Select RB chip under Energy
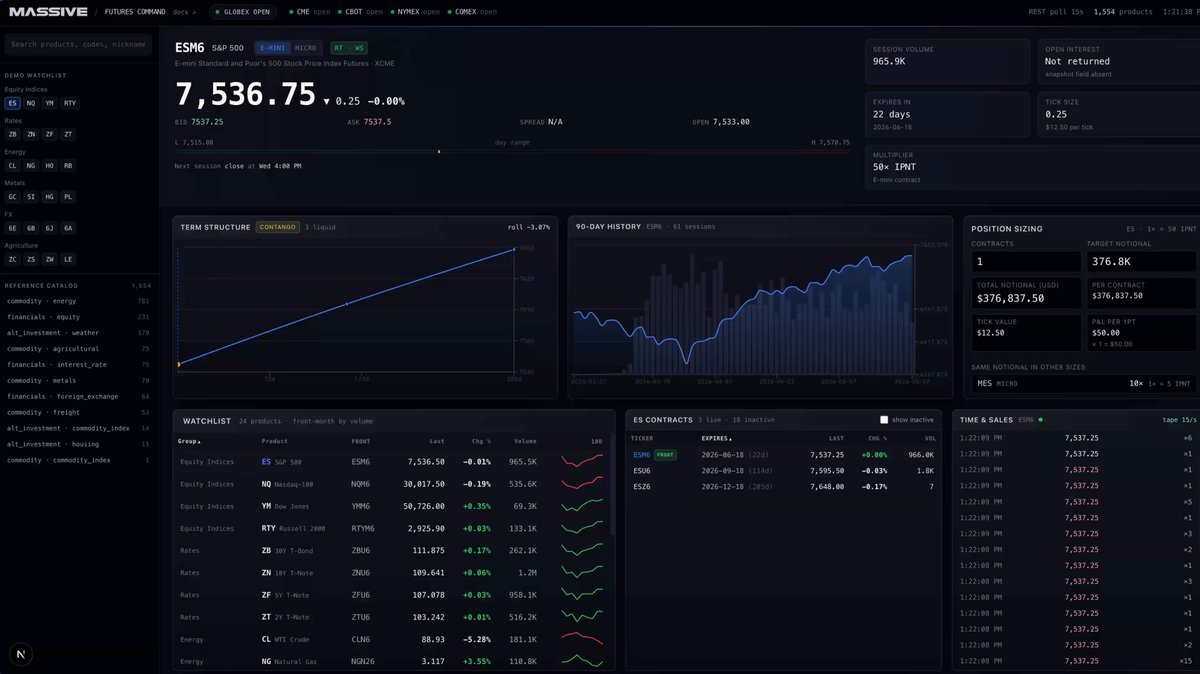 68,166
